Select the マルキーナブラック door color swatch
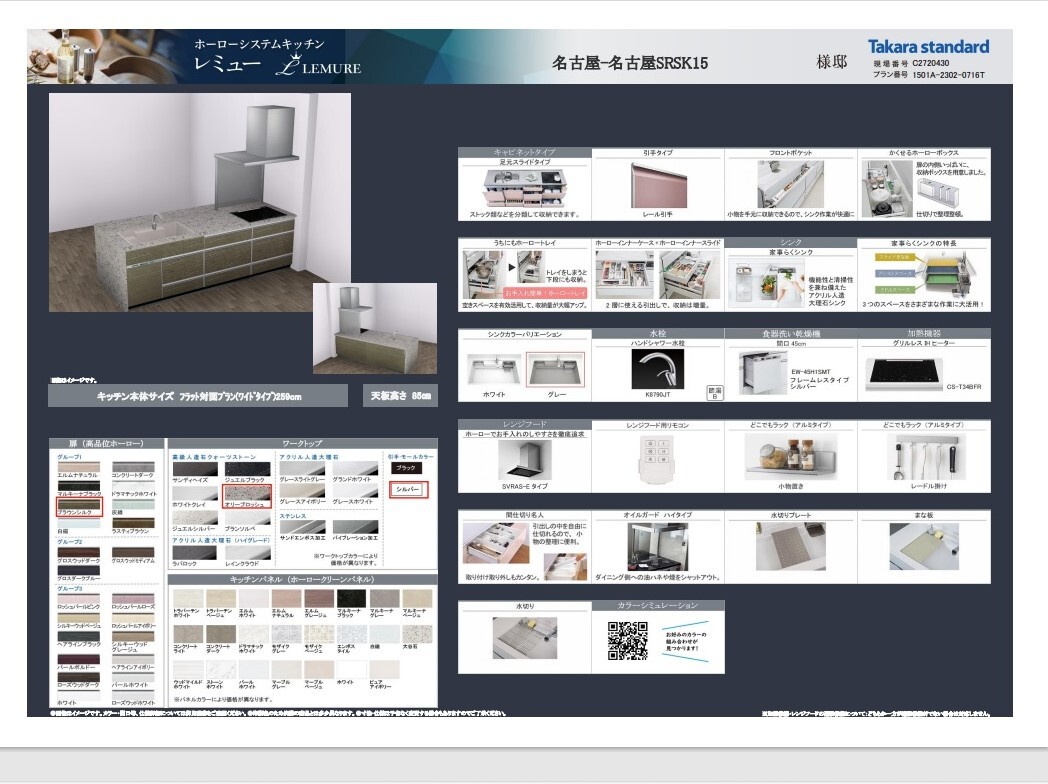 (x=79, y=485)
